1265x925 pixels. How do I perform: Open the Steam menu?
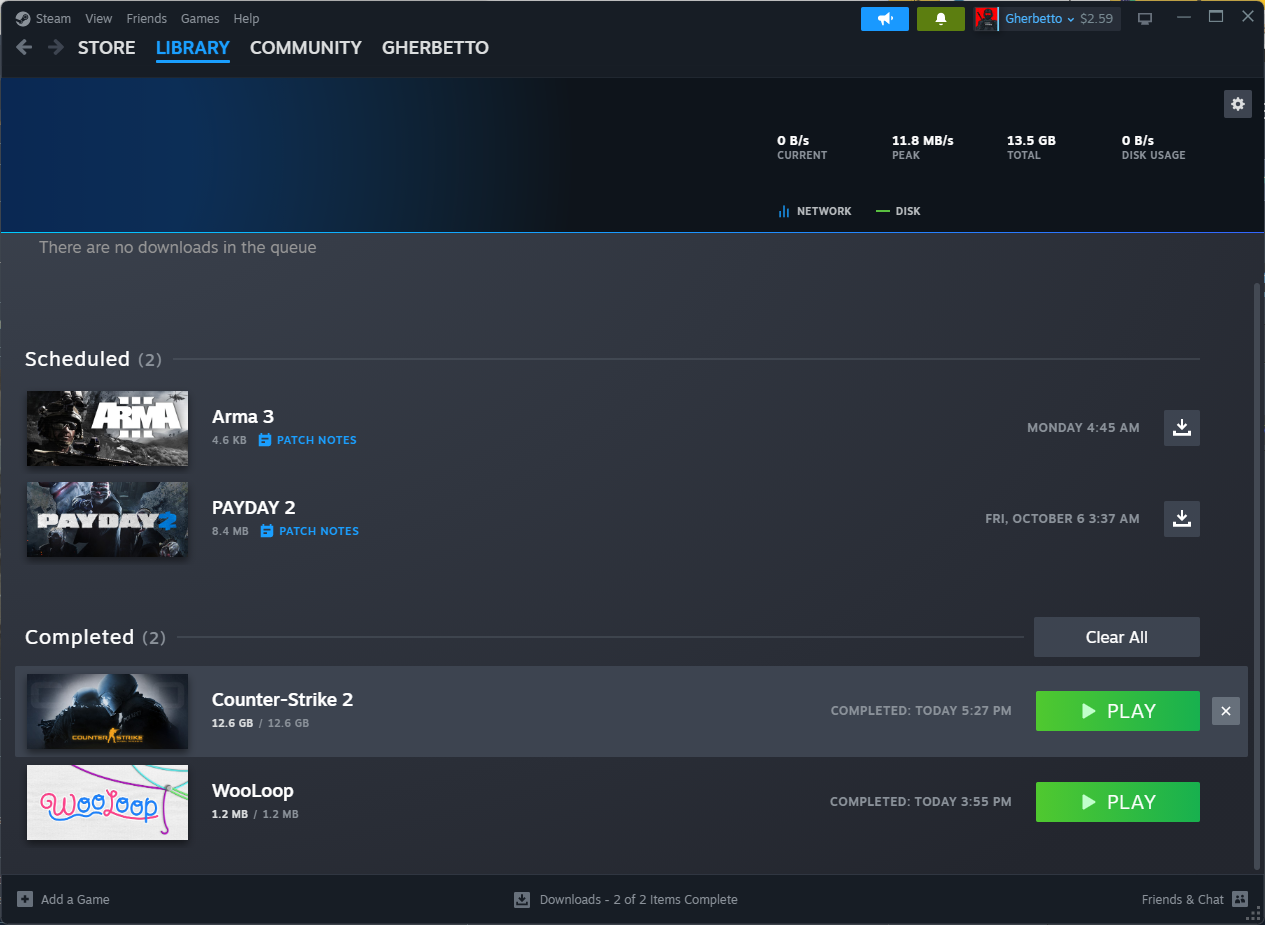53,19
